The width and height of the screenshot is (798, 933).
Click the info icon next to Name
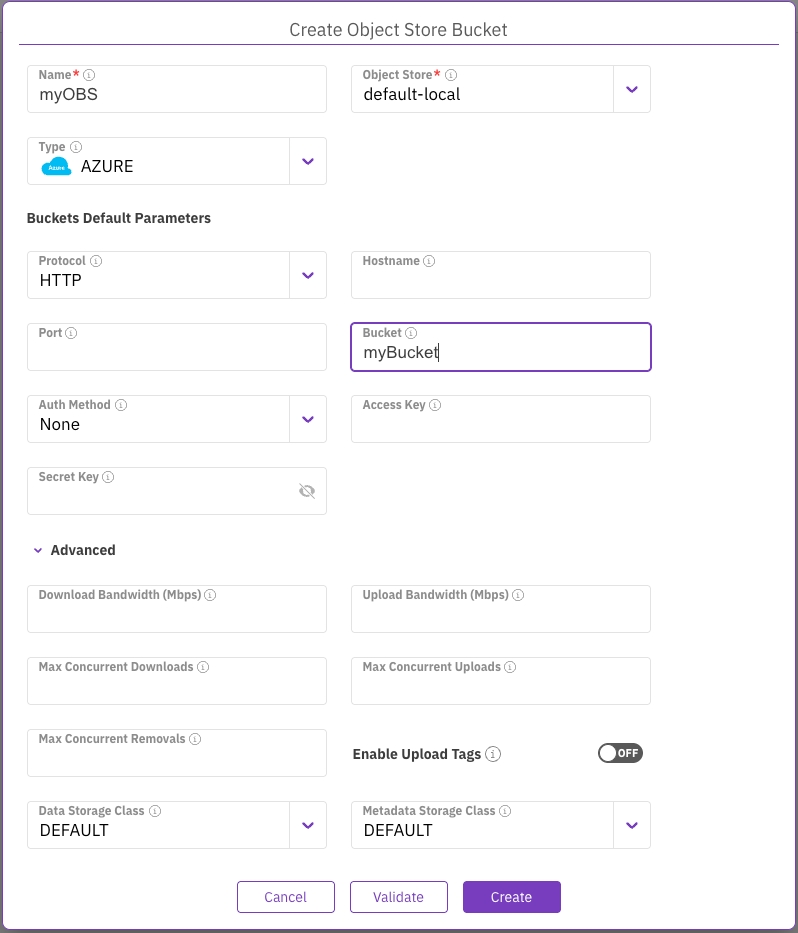[89, 75]
